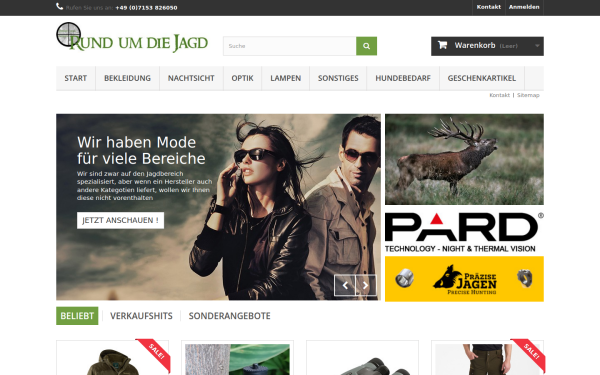The height and width of the screenshot is (375, 600).
Task: Click the jacket product thumbnail
Action: 112,360
